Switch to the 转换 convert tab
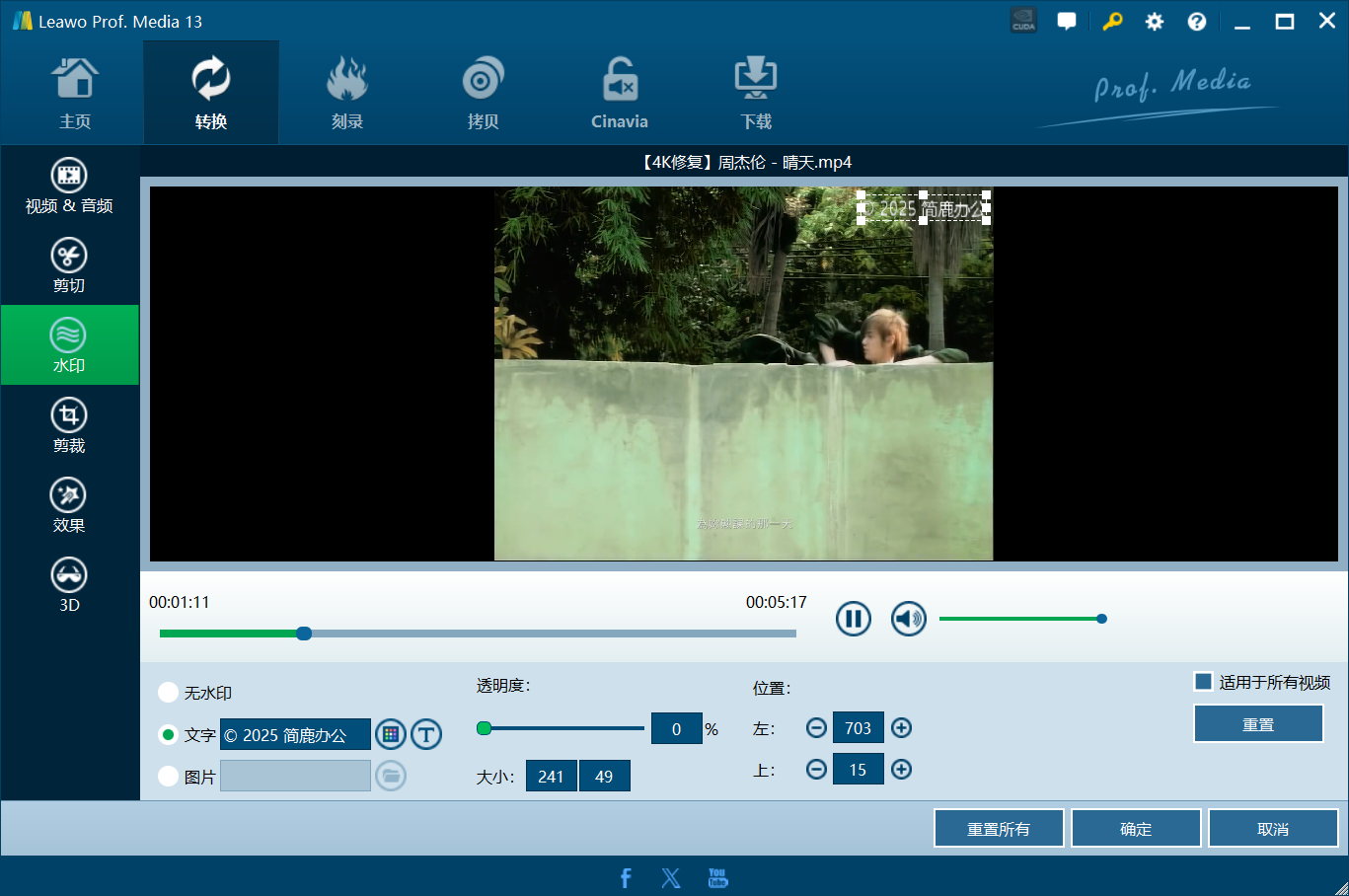Image resolution: width=1349 pixels, height=896 pixels. (x=211, y=94)
